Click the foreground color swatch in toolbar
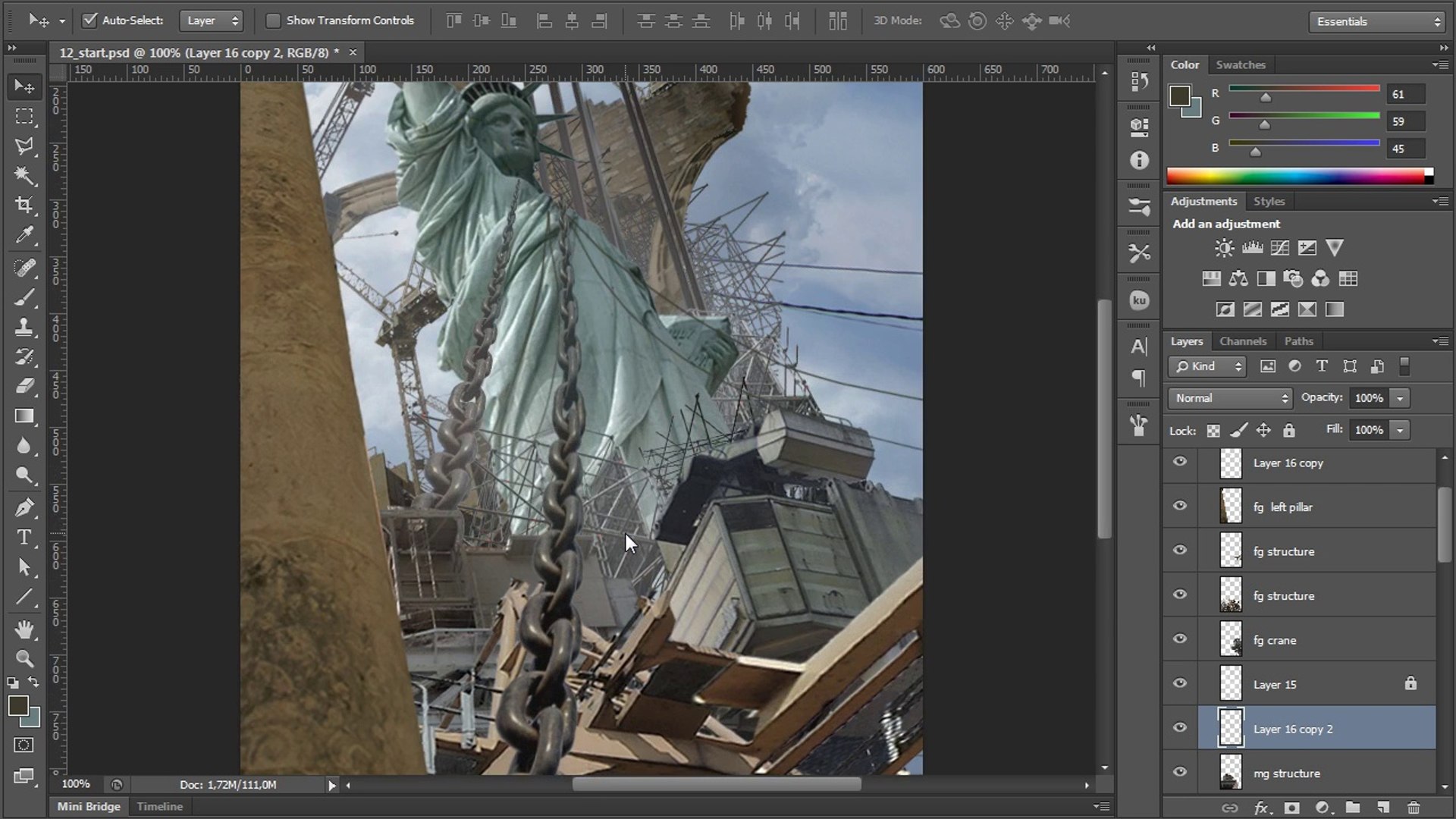This screenshot has height=819, width=1456. click(18, 706)
